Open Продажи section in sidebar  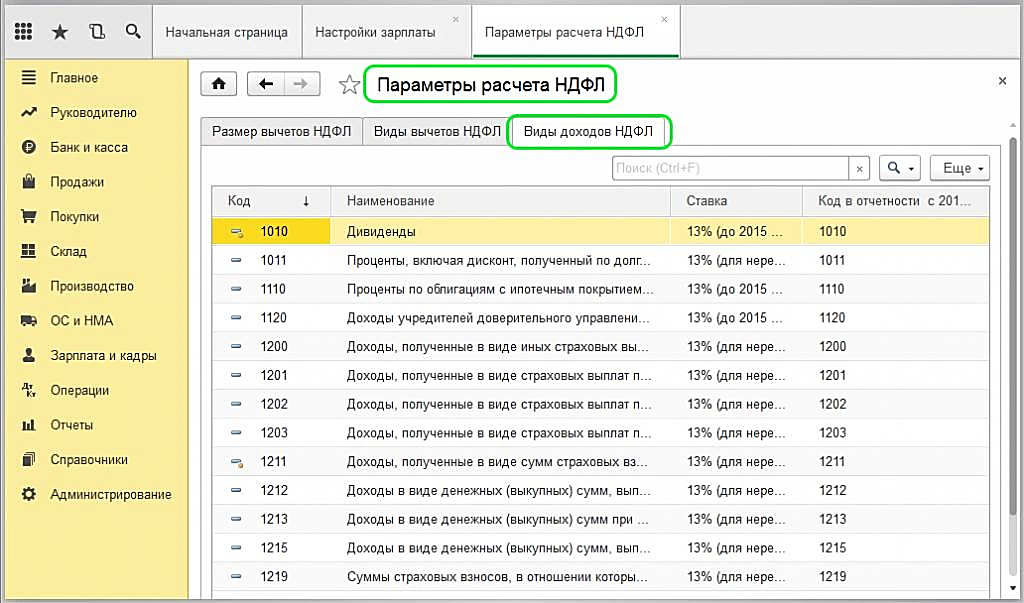tap(76, 182)
